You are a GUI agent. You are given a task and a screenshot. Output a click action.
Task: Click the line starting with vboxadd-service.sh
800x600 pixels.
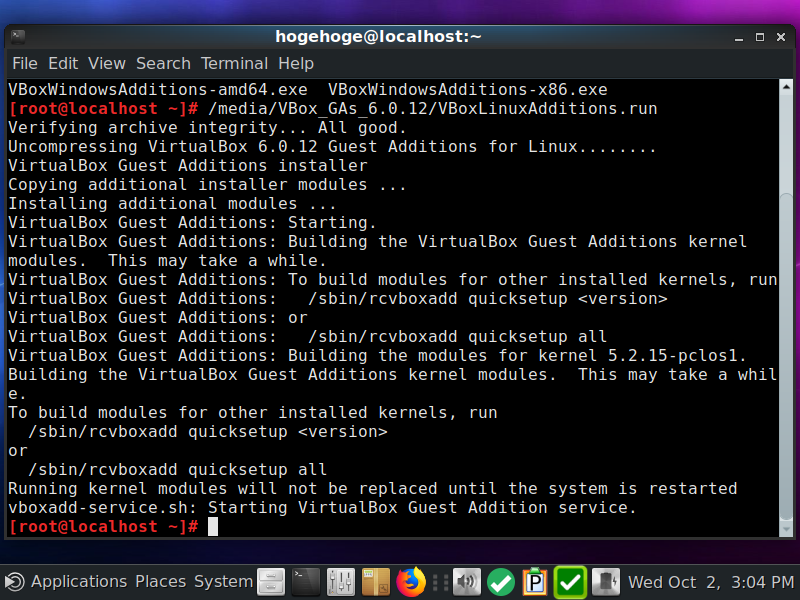point(322,508)
